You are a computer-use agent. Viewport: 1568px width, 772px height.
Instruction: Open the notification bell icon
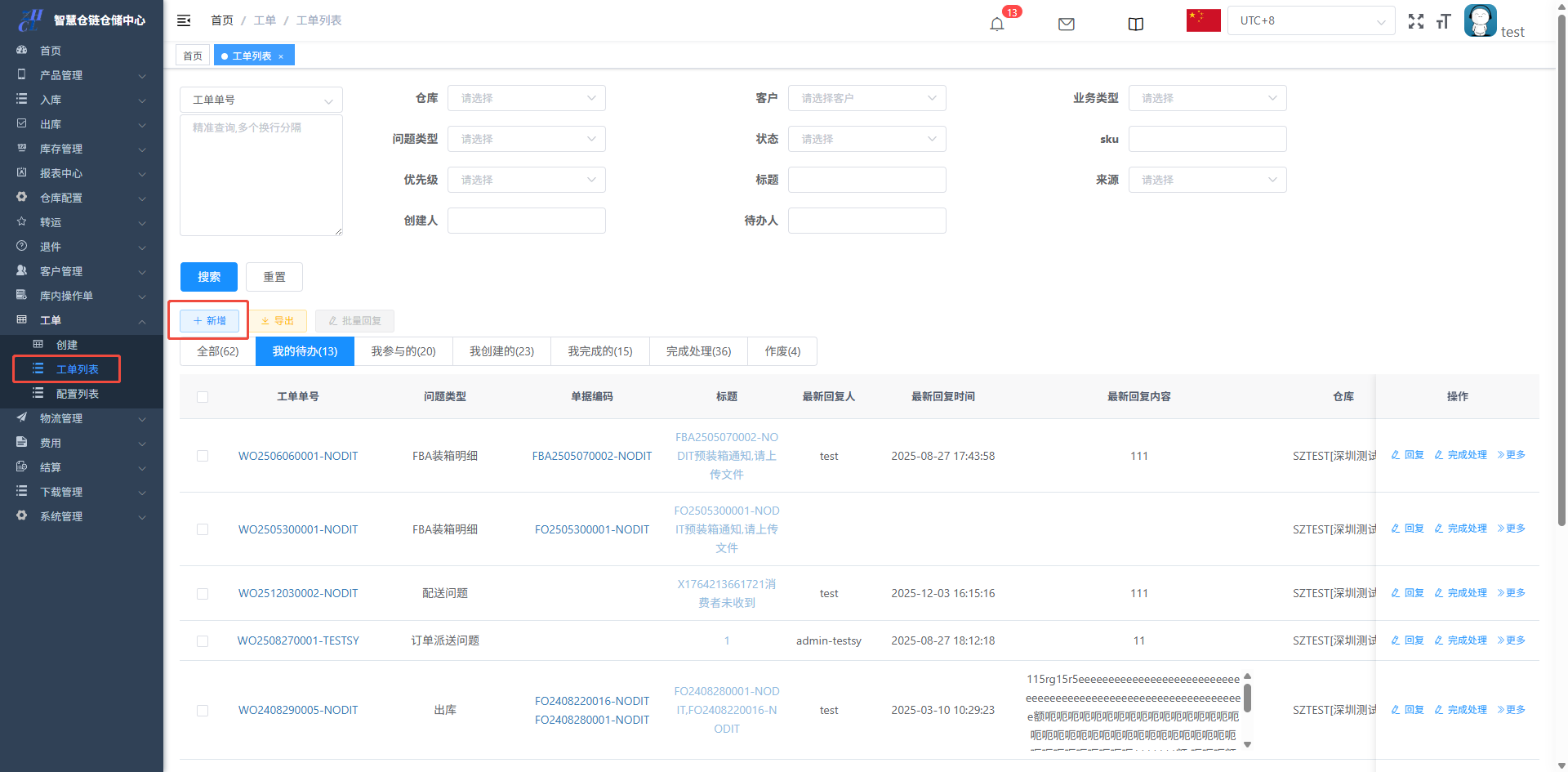click(x=996, y=24)
